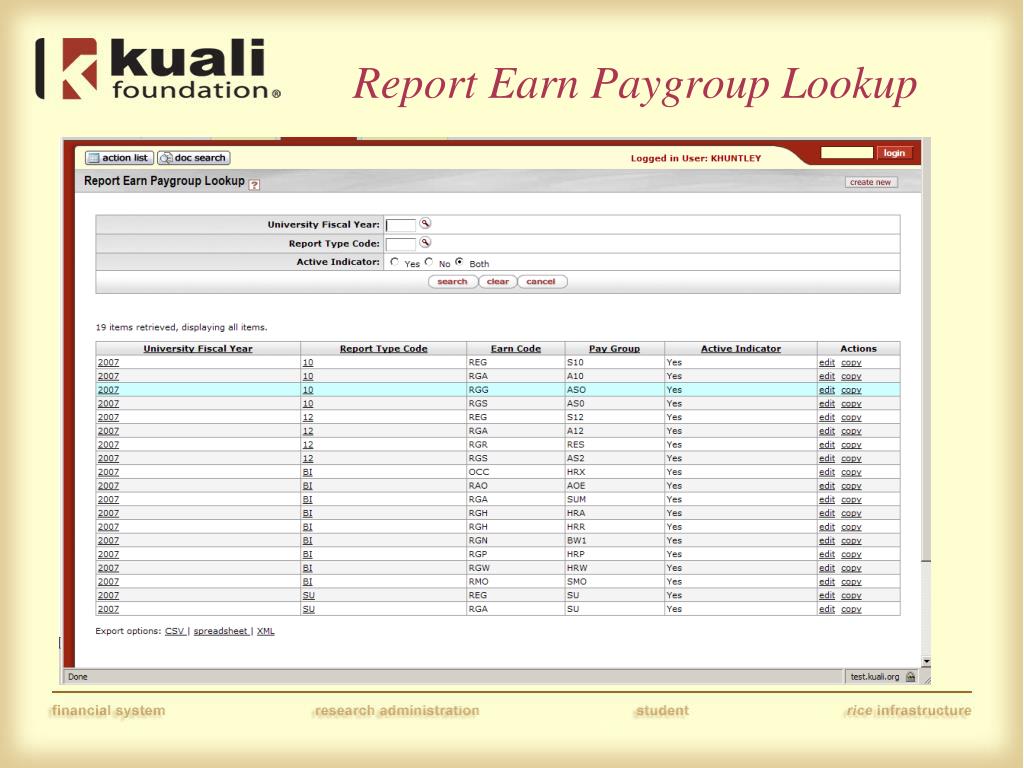This screenshot has height=768, width=1024.
Task: Click the University Fiscal Year input field
Action: (x=400, y=225)
